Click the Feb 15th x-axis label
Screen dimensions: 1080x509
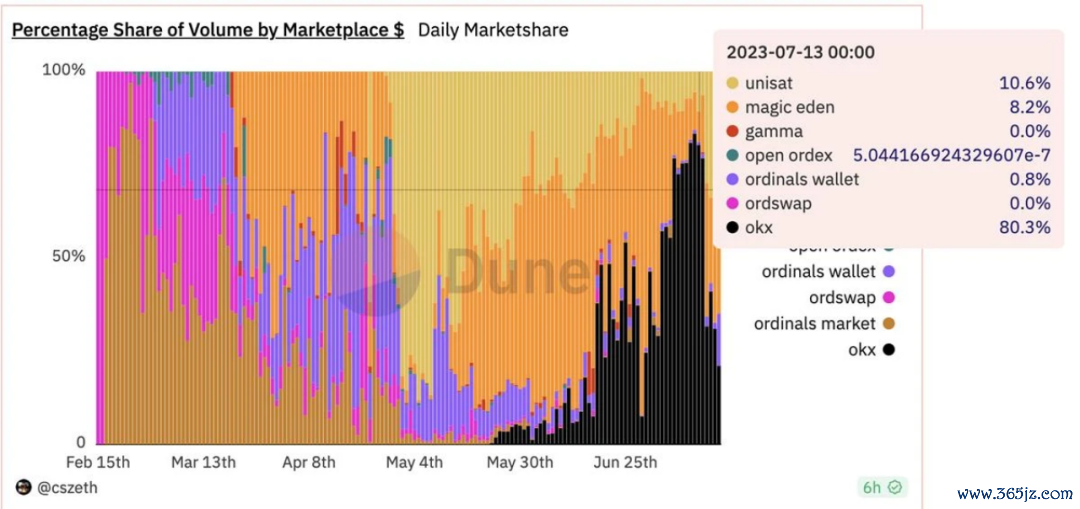pyautogui.click(x=98, y=462)
